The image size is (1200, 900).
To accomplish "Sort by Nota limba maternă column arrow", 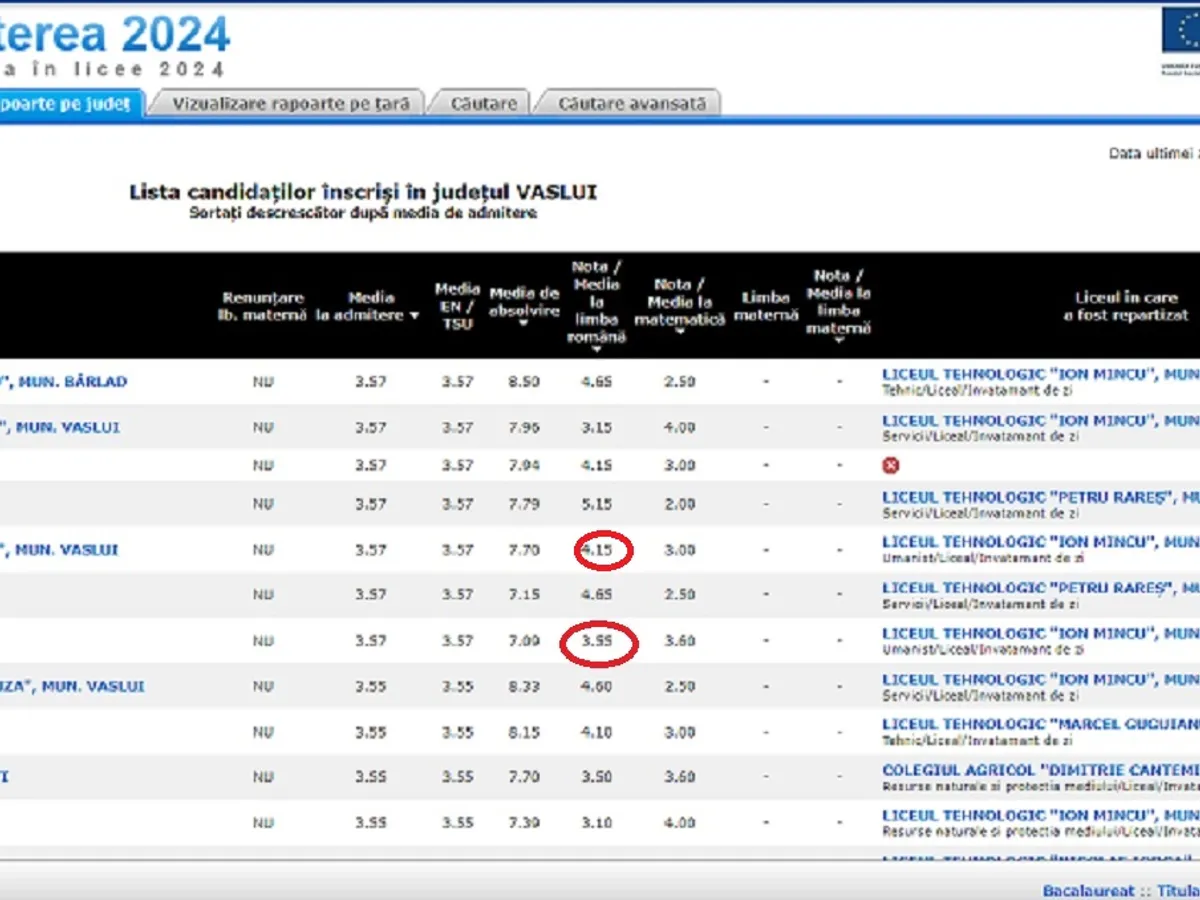I will tap(838, 340).
